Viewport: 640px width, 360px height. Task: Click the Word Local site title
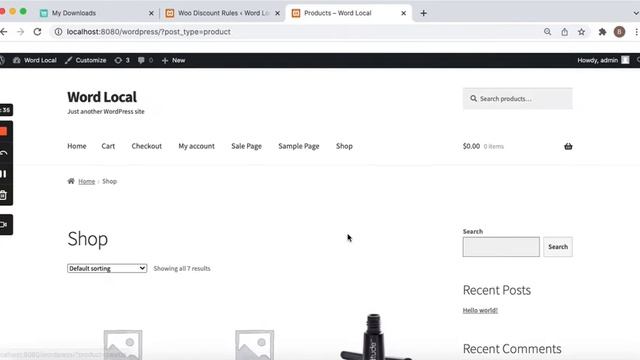(x=102, y=97)
